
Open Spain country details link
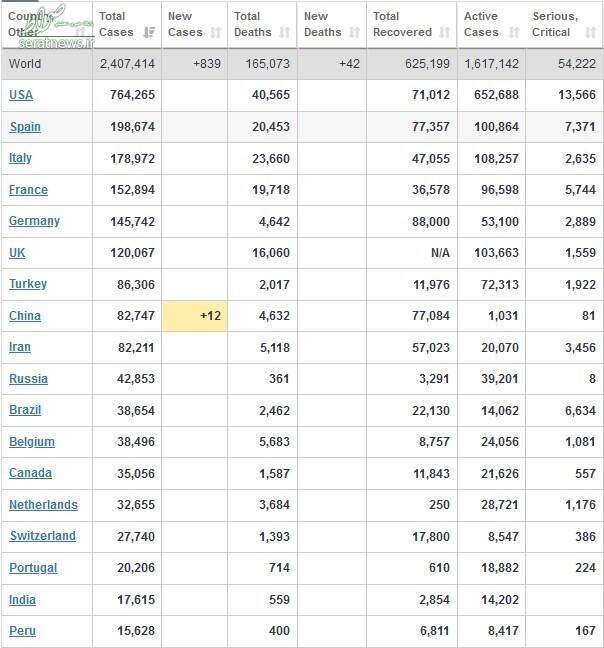(25, 127)
